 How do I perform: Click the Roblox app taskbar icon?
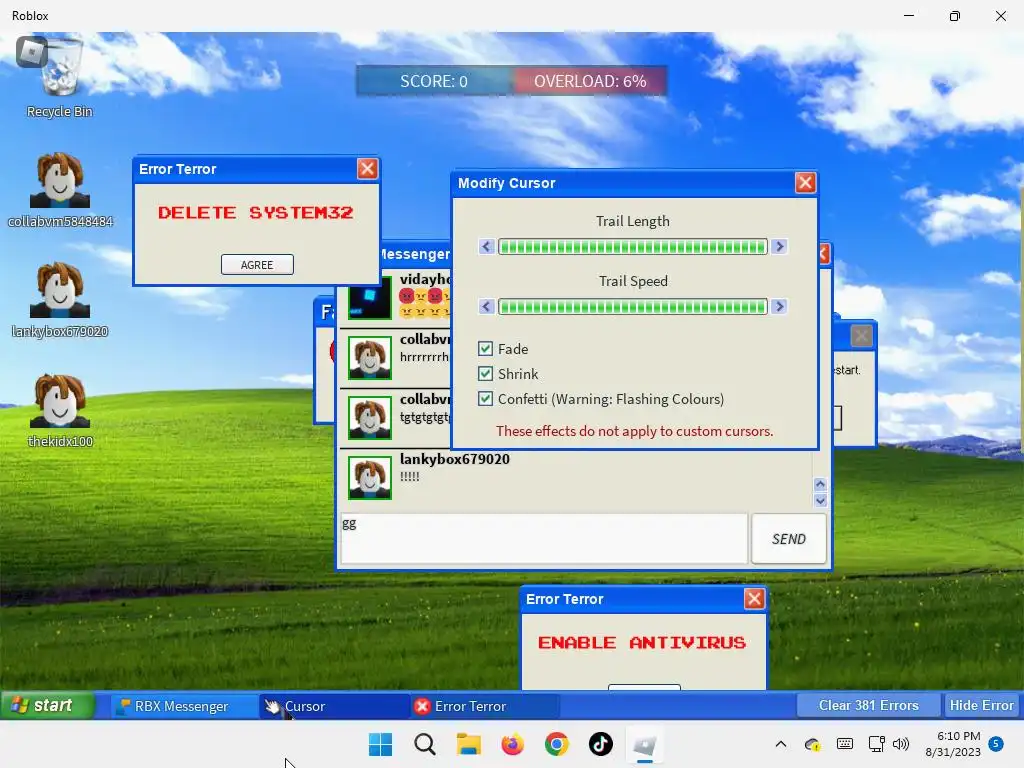click(645, 744)
